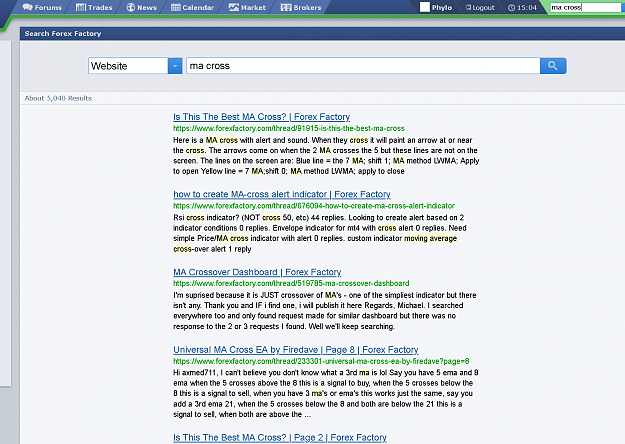Follow the thread/519785 green URL

(x=291, y=283)
